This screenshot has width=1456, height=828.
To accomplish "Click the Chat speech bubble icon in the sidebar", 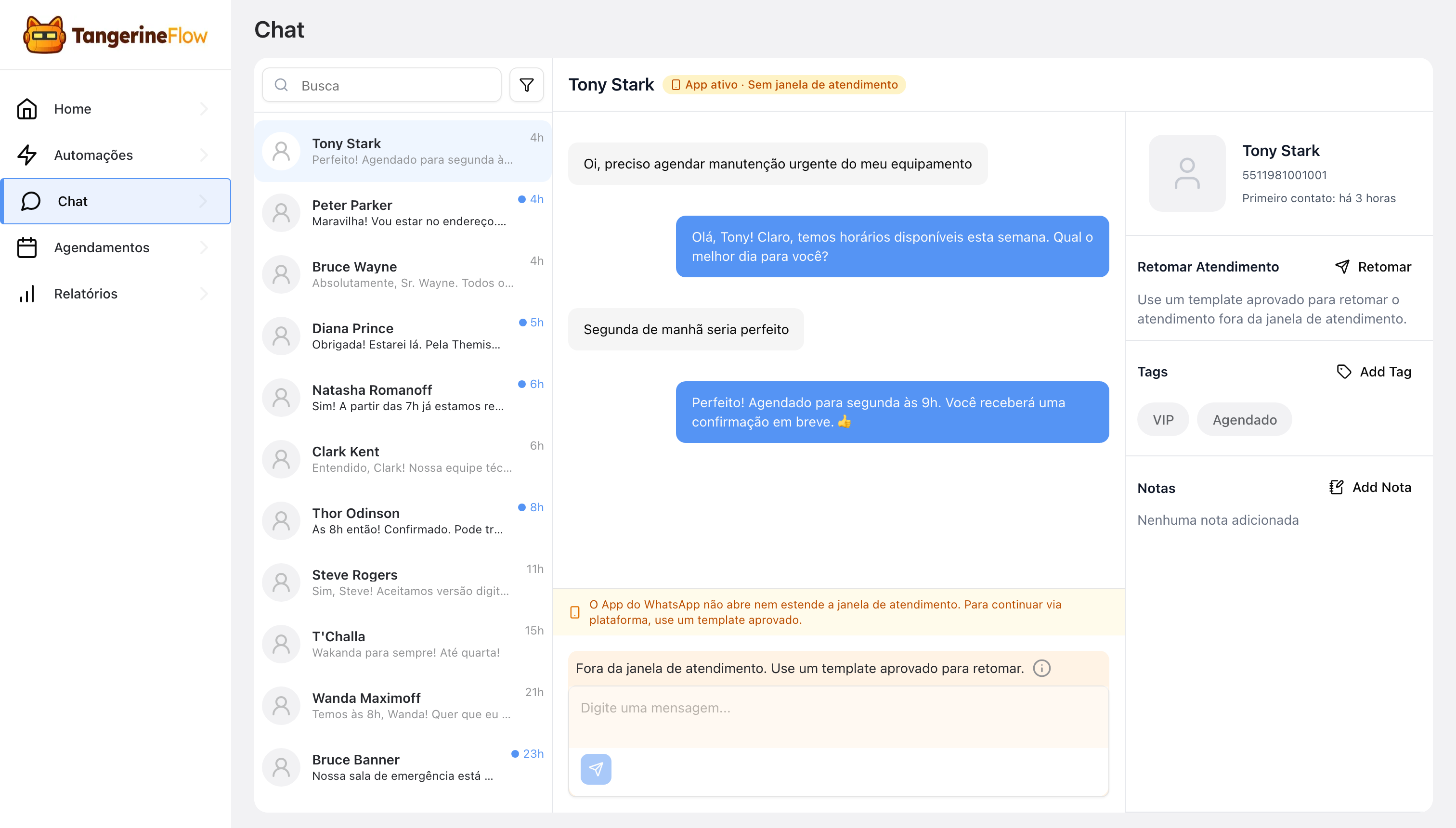I will point(31,201).
